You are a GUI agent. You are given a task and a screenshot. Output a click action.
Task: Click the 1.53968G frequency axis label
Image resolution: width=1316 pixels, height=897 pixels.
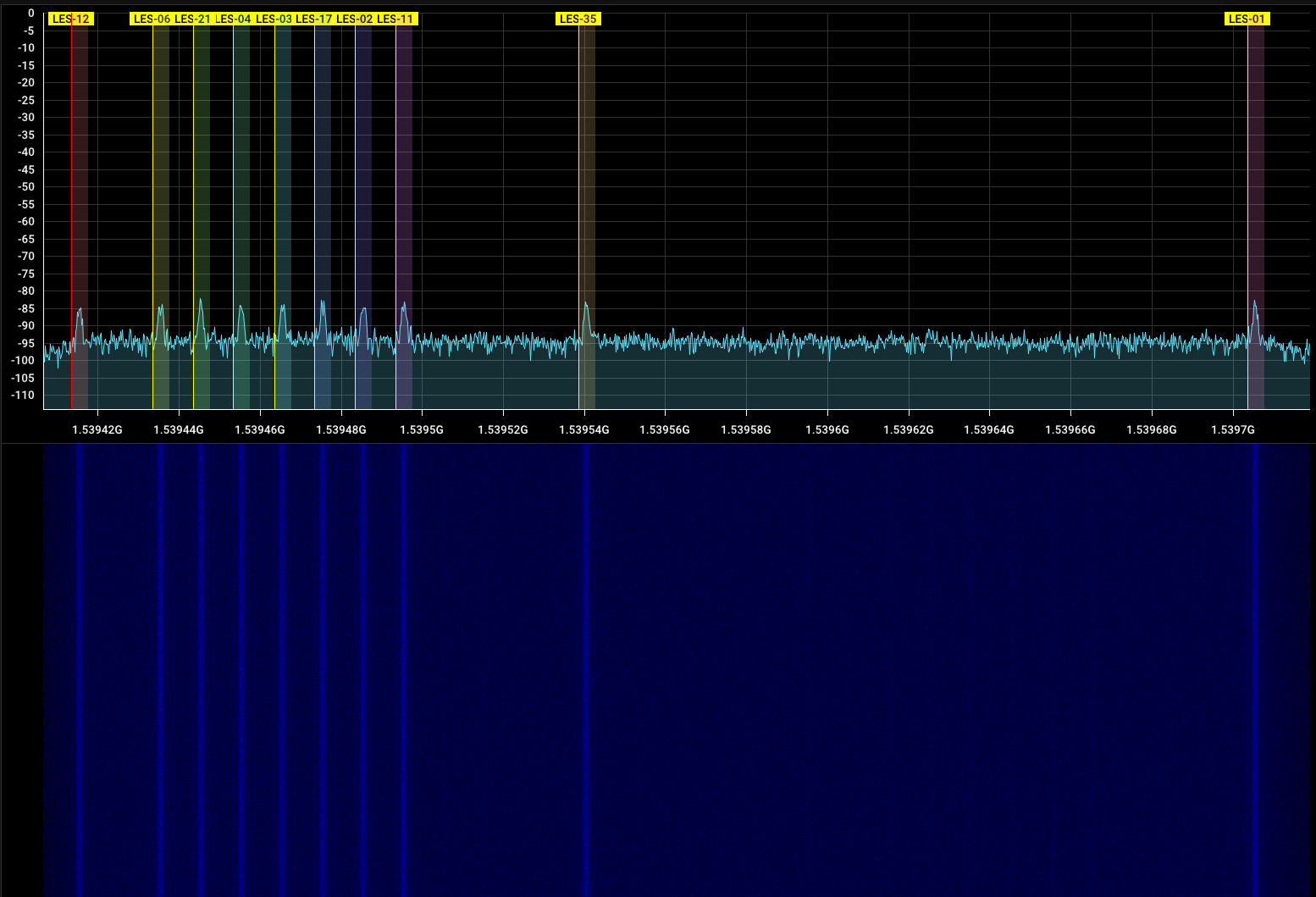pyautogui.click(x=1152, y=429)
